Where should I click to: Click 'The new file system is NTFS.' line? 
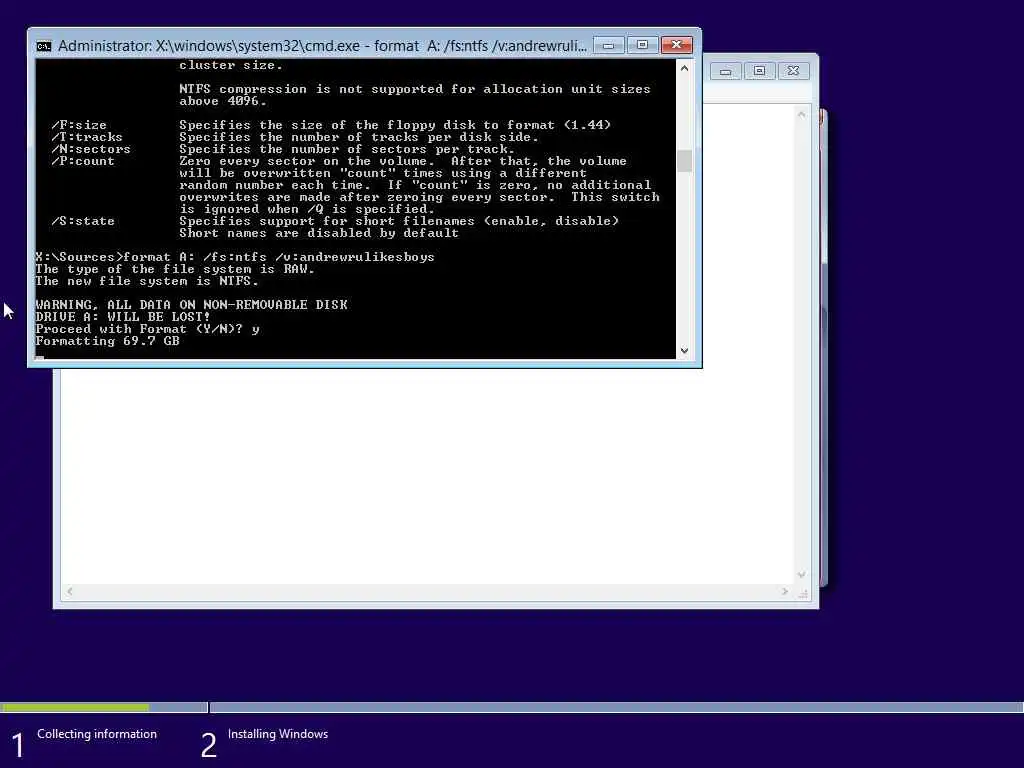tap(147, 281)
